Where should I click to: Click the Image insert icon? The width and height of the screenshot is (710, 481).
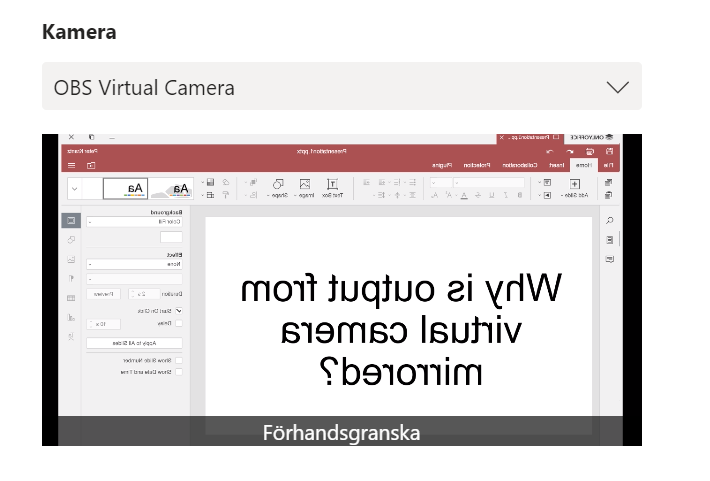point(305,184)
